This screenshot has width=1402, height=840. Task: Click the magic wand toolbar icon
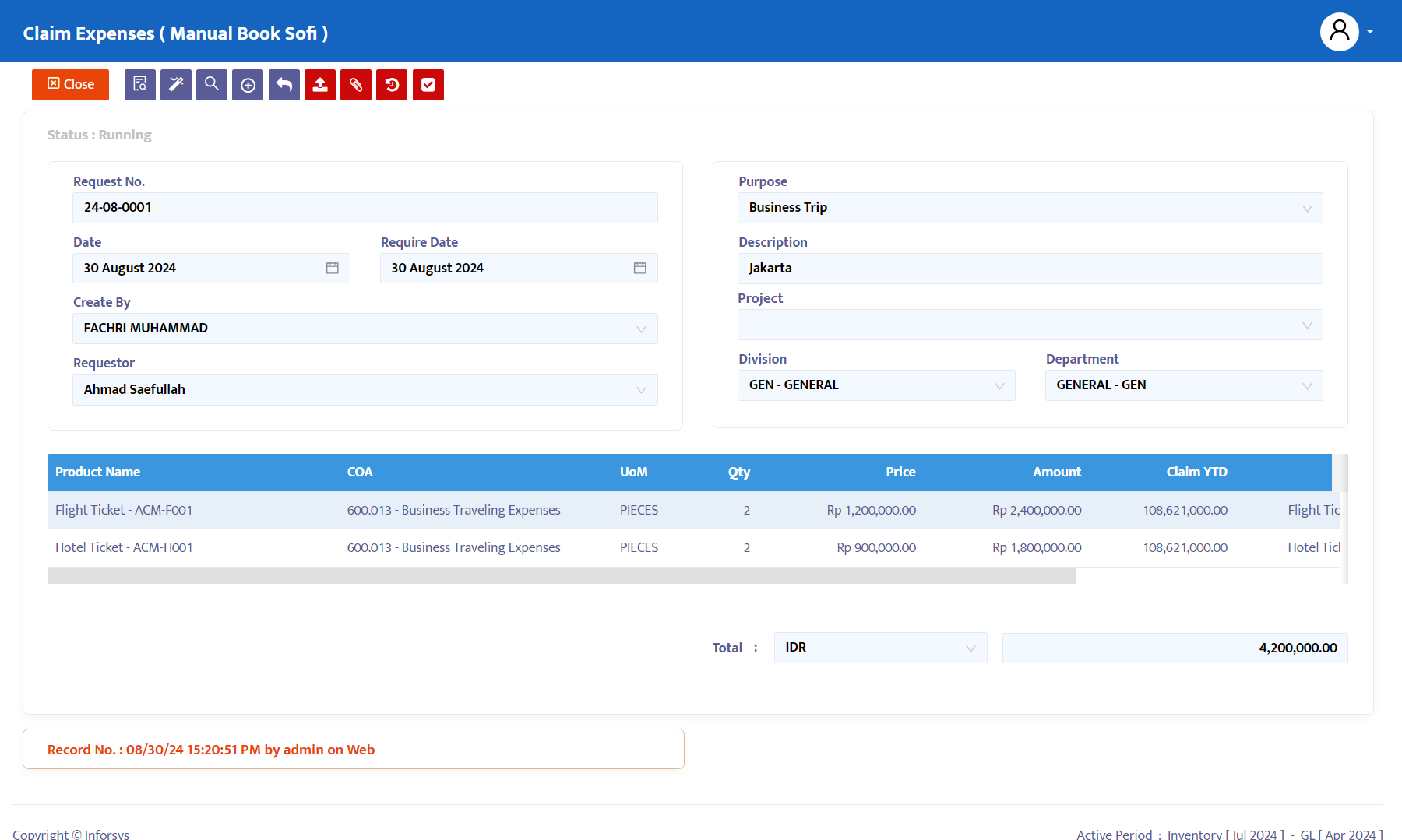(176, 85)
